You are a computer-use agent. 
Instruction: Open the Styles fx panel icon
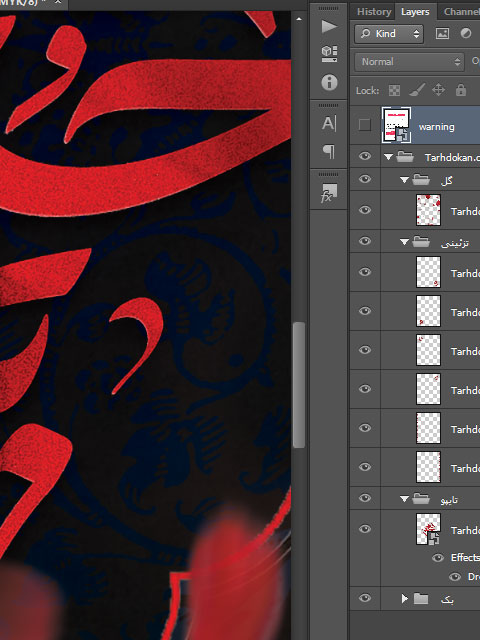click(329, 193)
